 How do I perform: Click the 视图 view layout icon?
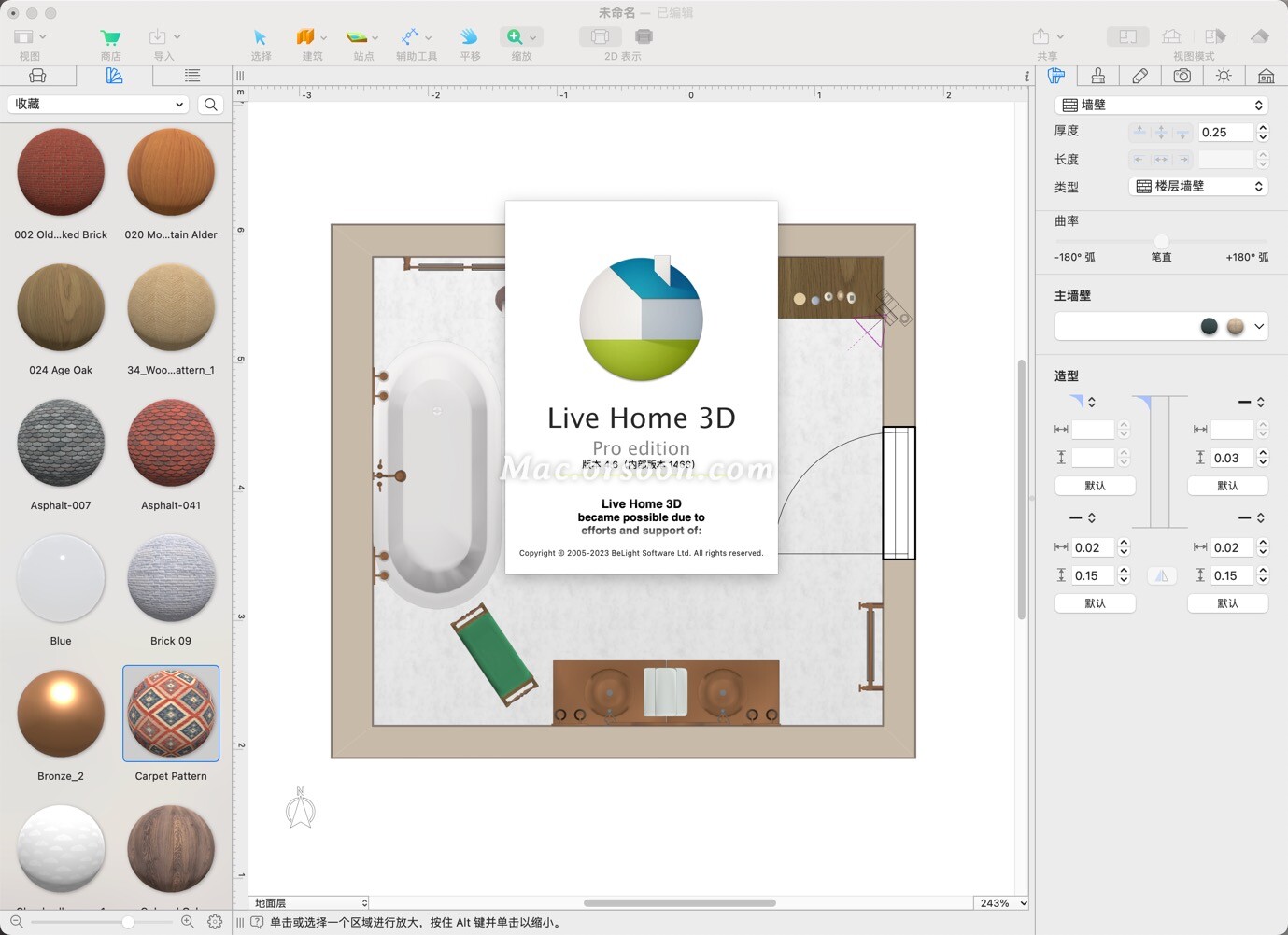point(23,37)
